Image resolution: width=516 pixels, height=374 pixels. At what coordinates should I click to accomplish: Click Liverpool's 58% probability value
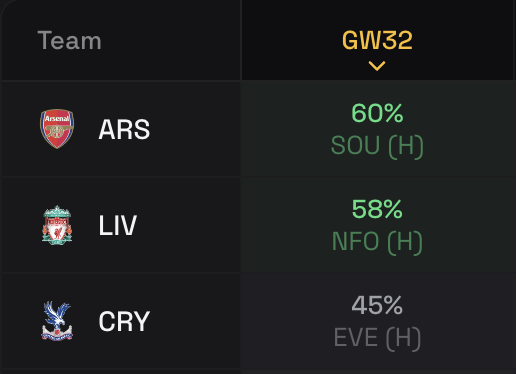377,209
